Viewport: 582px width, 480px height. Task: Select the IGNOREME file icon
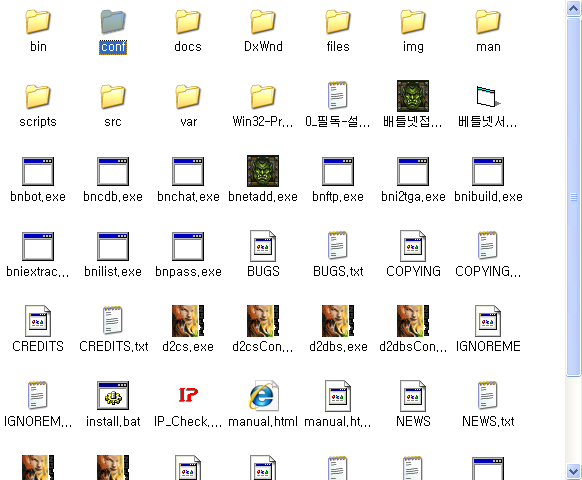click(x=488, y=321)
